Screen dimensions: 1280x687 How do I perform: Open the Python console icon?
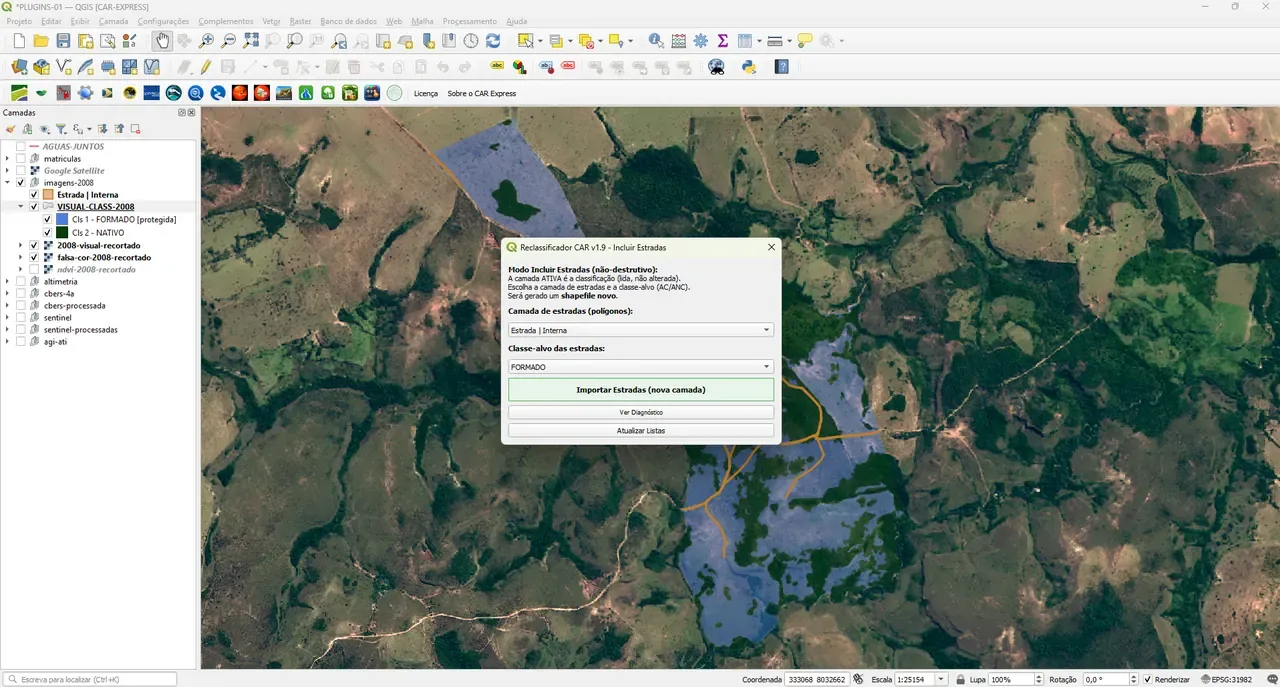(x=748, y=67)
